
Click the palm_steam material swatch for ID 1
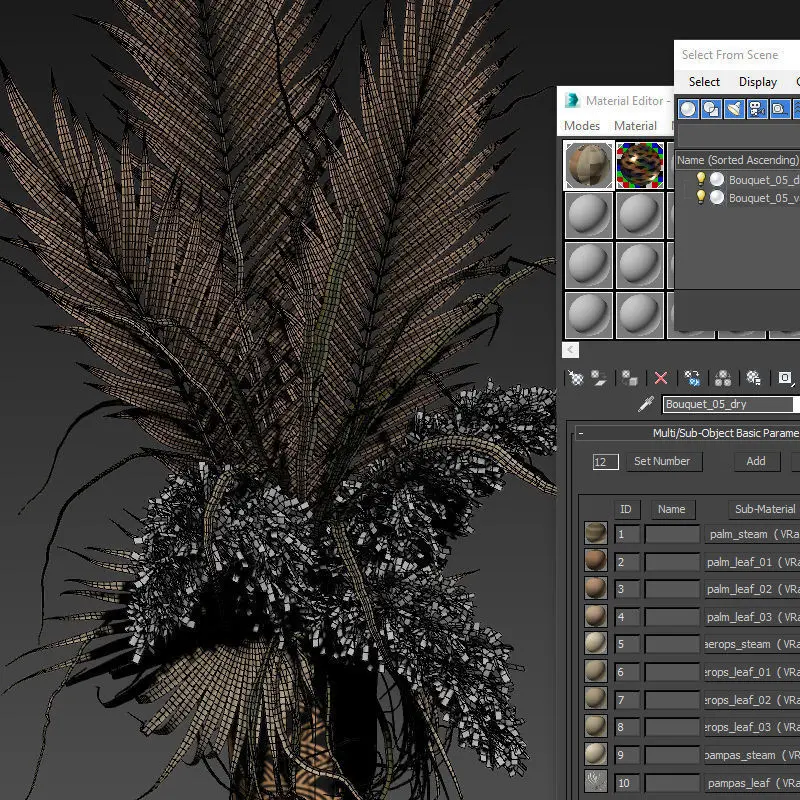(596, 534)
